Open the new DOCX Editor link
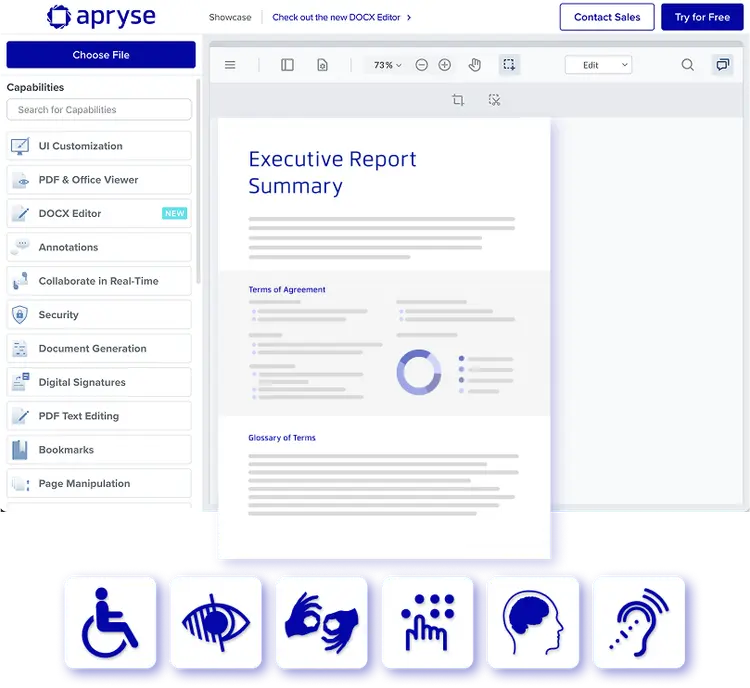 tap(342, 17)
